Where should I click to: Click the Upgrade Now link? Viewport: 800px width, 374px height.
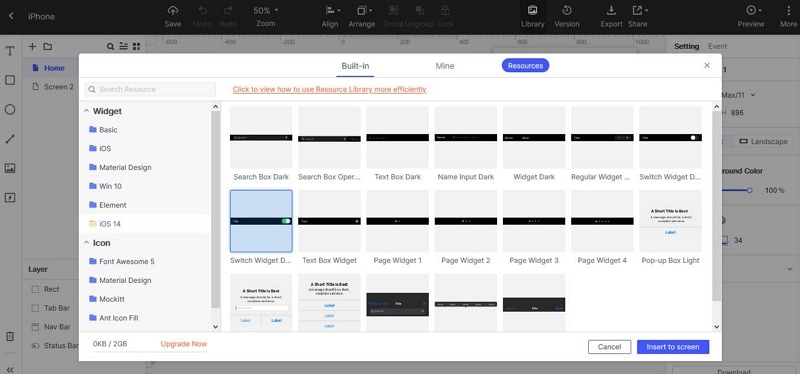(x=184, y=344)
